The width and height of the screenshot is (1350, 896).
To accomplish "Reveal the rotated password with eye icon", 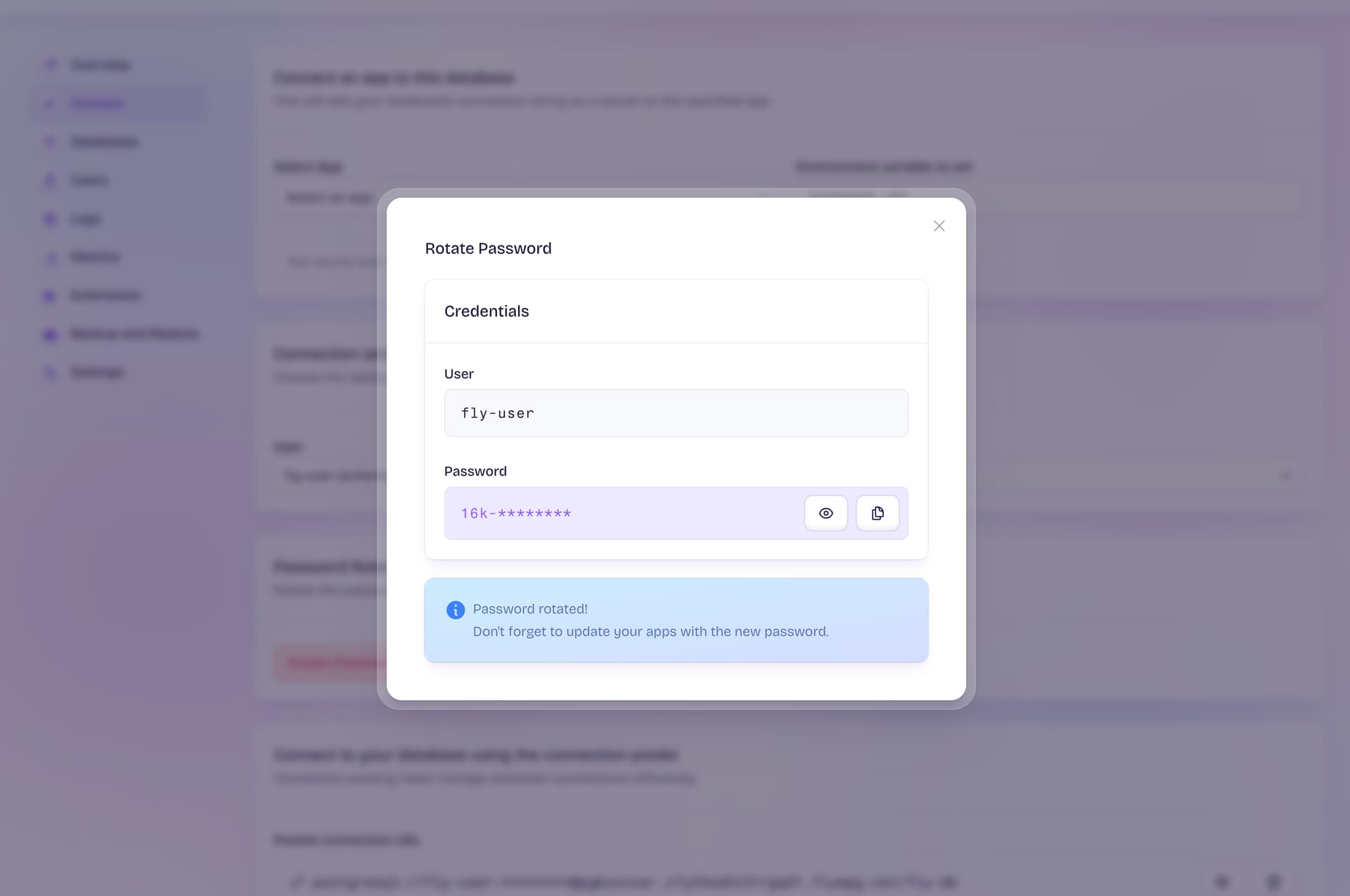I will pos(825,514).
